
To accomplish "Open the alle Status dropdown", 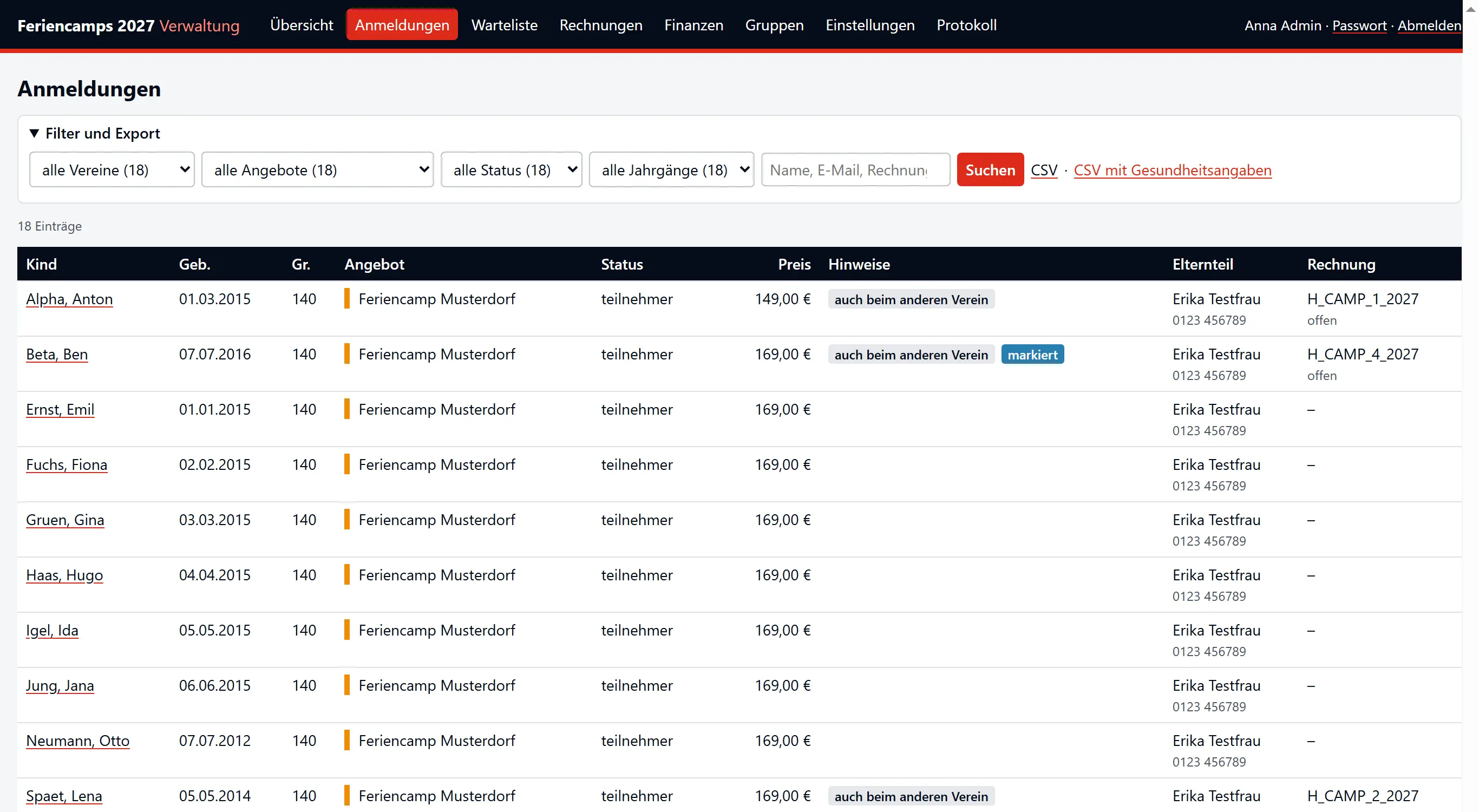I will pyautogui.click(x=511, y=169).
